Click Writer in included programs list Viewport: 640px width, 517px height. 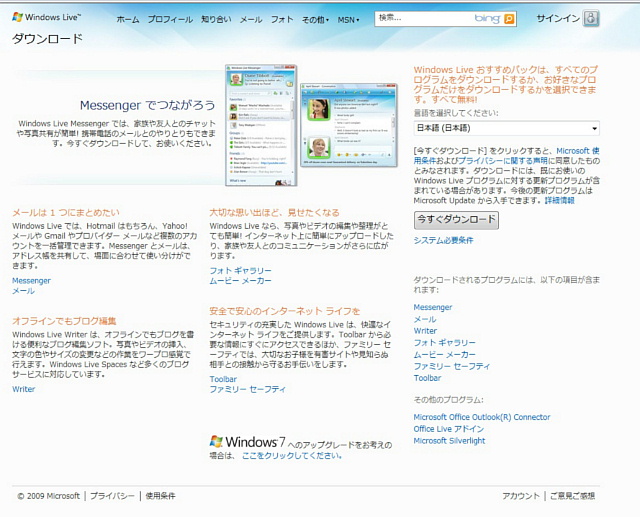[425, 331]
